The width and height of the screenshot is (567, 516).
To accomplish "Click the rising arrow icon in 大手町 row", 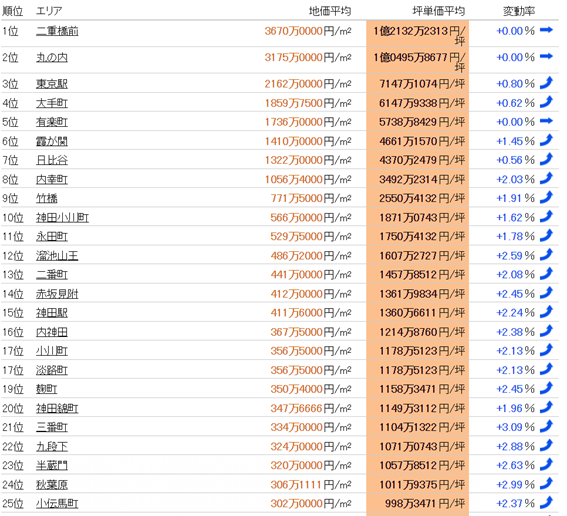I will (x=546, y=102).
